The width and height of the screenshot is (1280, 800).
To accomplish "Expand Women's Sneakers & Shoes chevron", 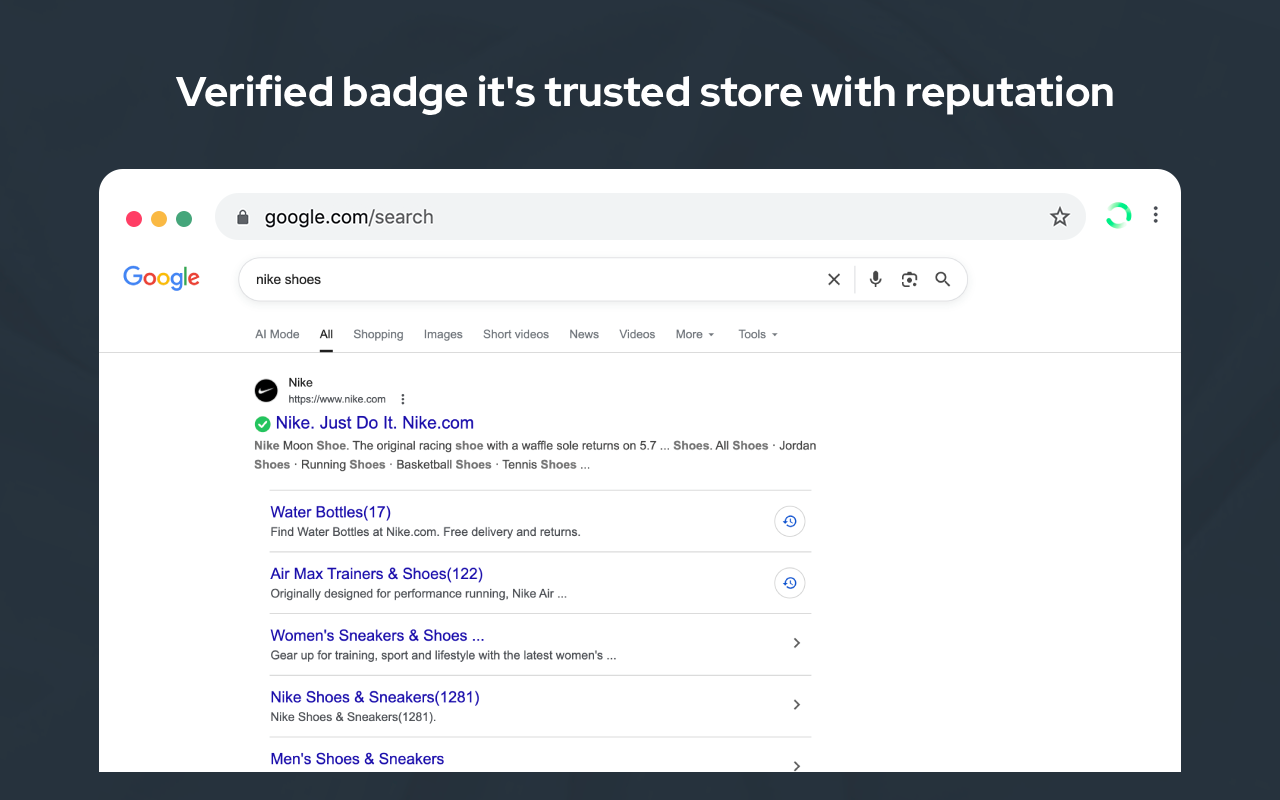I will pos(797,643).
